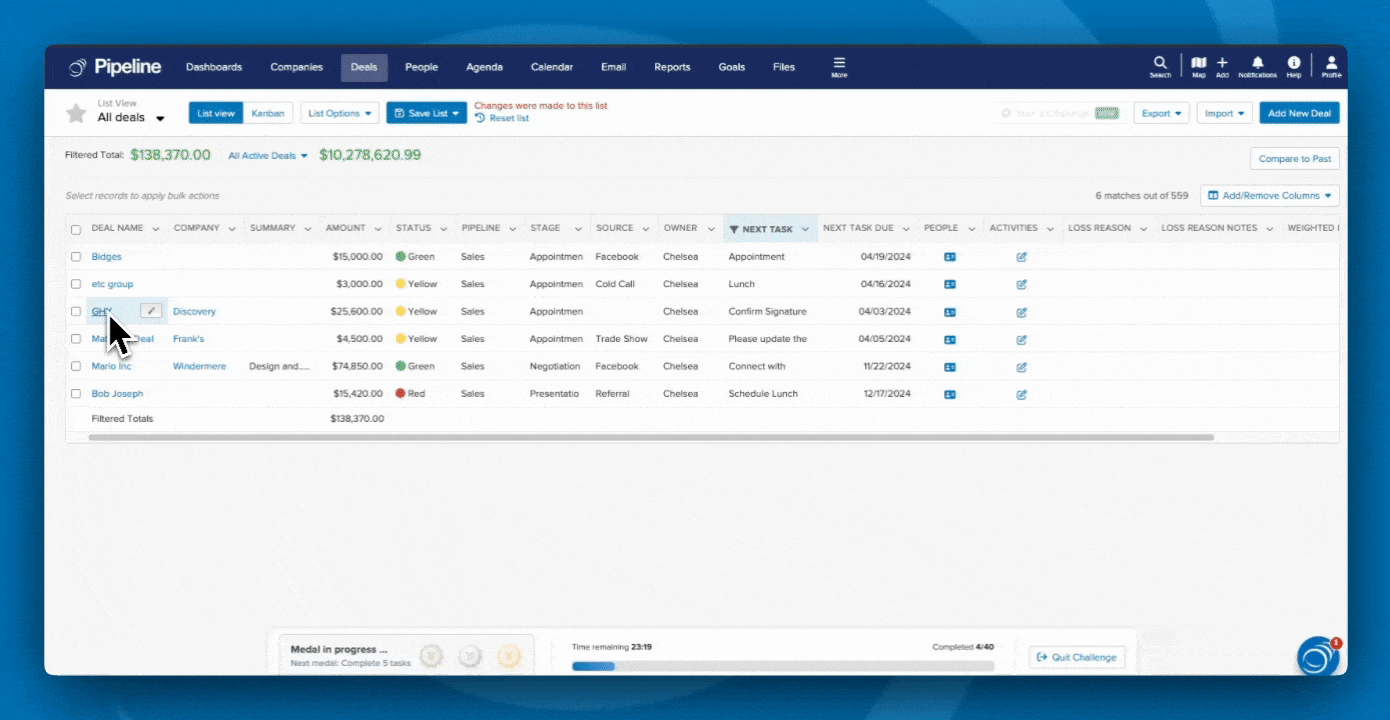Click the favorite star beside All deals
1390x720 pixels.
coord(76,113)
